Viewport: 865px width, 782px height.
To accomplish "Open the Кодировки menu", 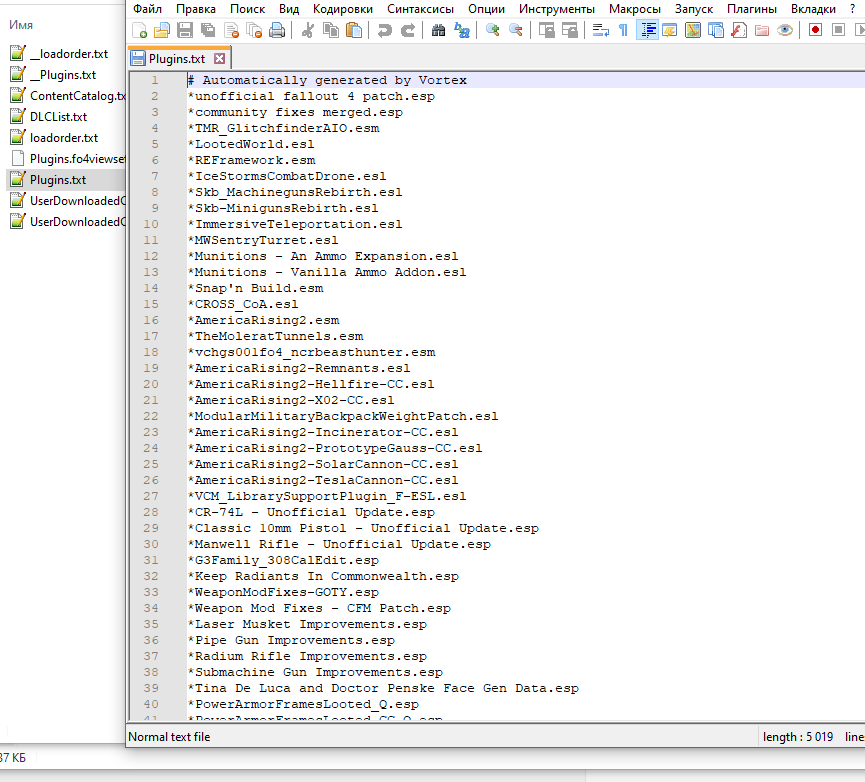I will pyautogui.click(x=343, y=9).
